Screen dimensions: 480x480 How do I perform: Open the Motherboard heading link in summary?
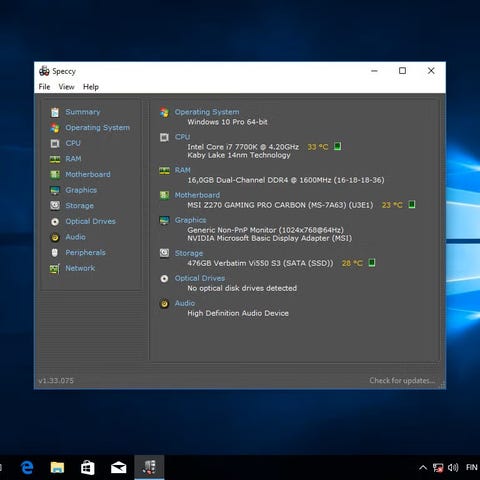pos(197,195)
